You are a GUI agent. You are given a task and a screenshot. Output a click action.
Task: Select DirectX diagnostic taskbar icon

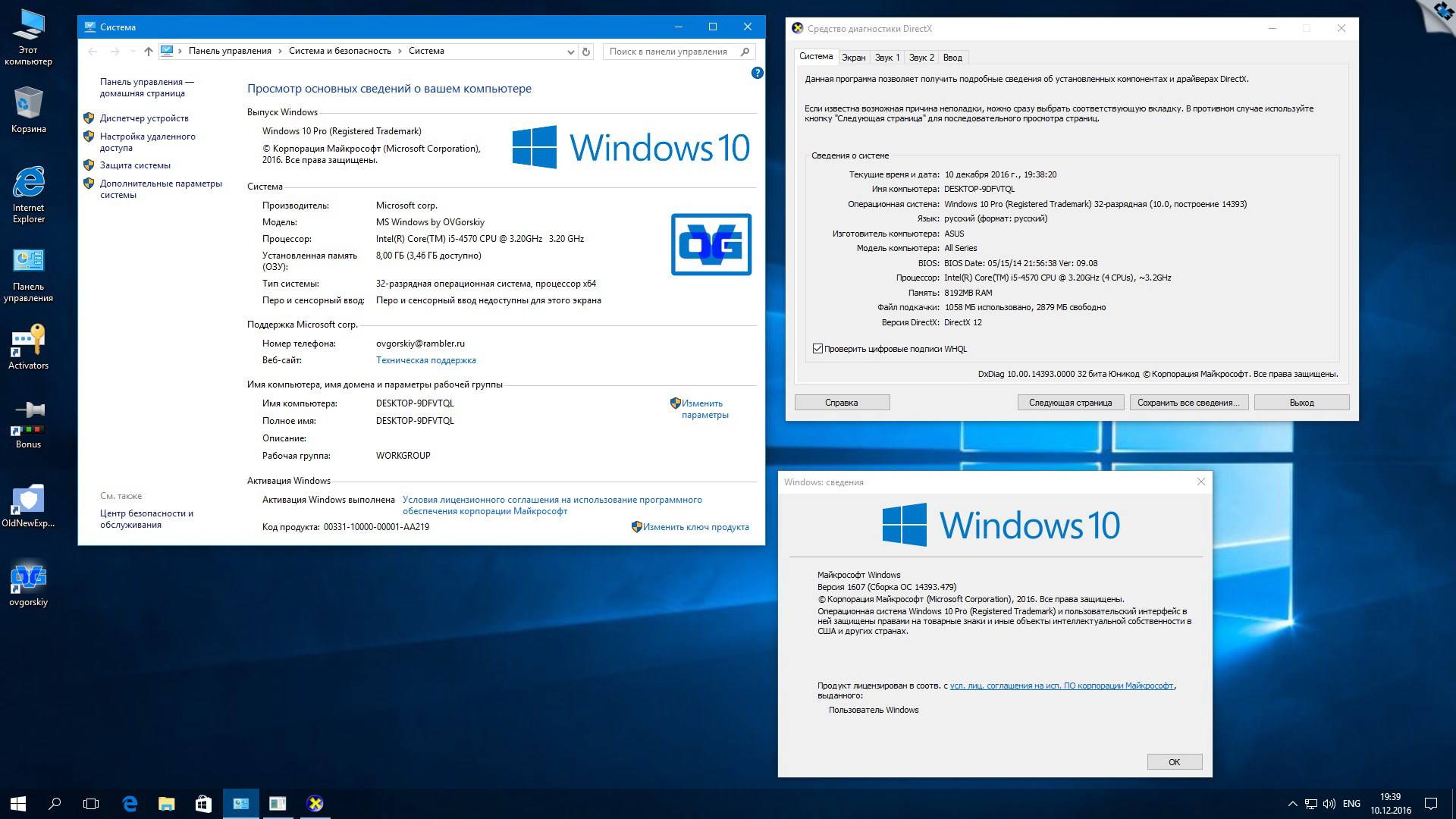point(315,804)
